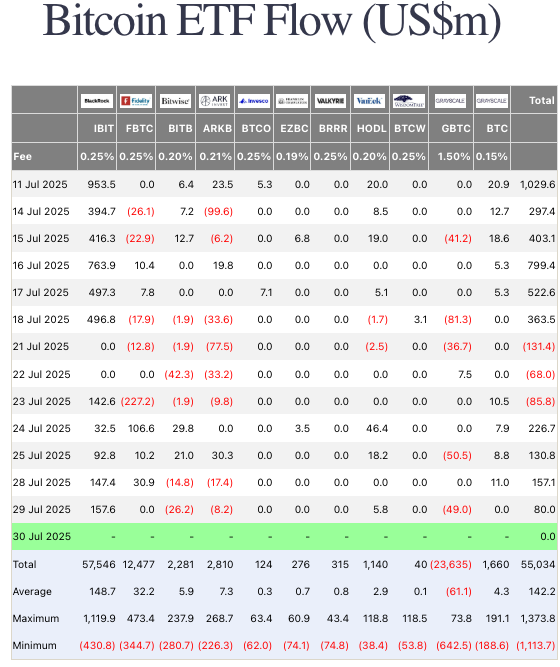560x667 pixels.
Task: Select the 14 Jul 2025 date row
Action: [284, 211]
